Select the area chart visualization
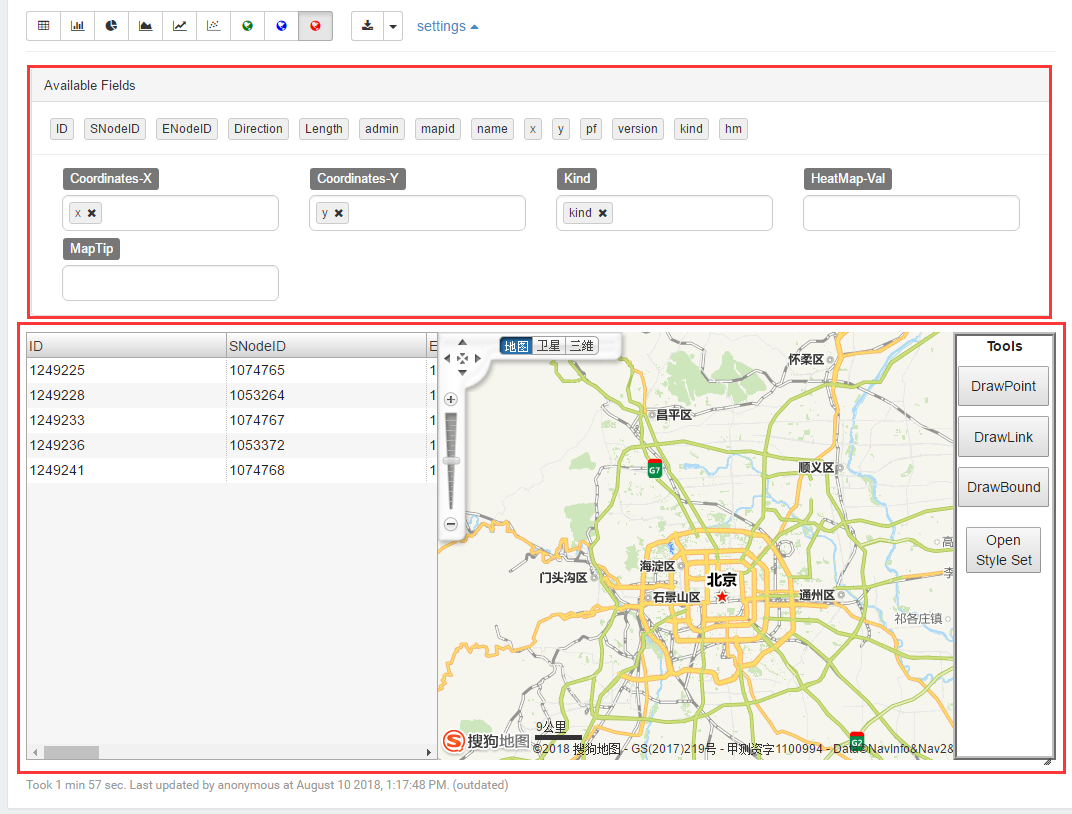This screenshot has width=1072, height=814. point(145,25)
